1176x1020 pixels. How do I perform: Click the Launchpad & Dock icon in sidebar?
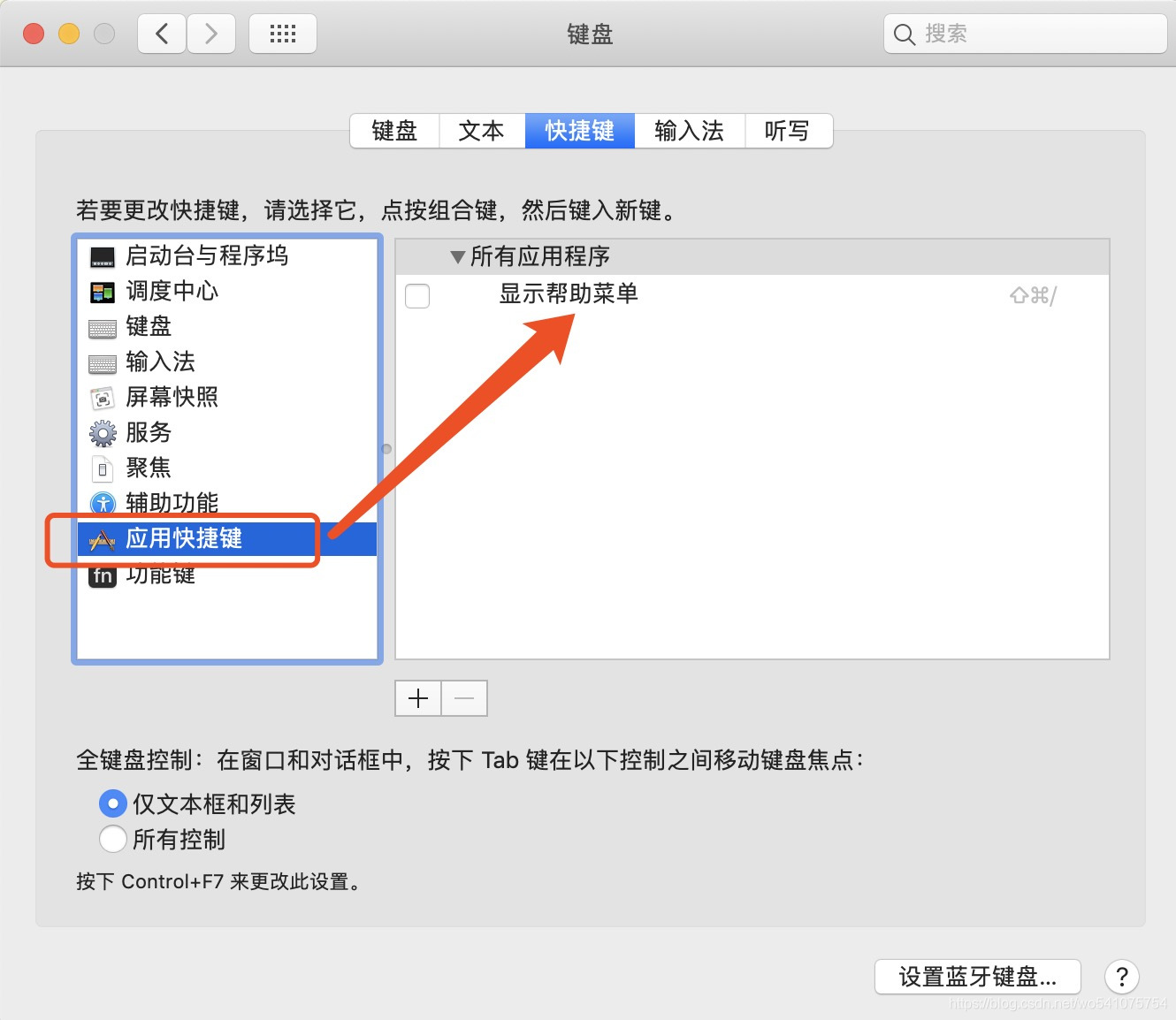tap(103, 257)
